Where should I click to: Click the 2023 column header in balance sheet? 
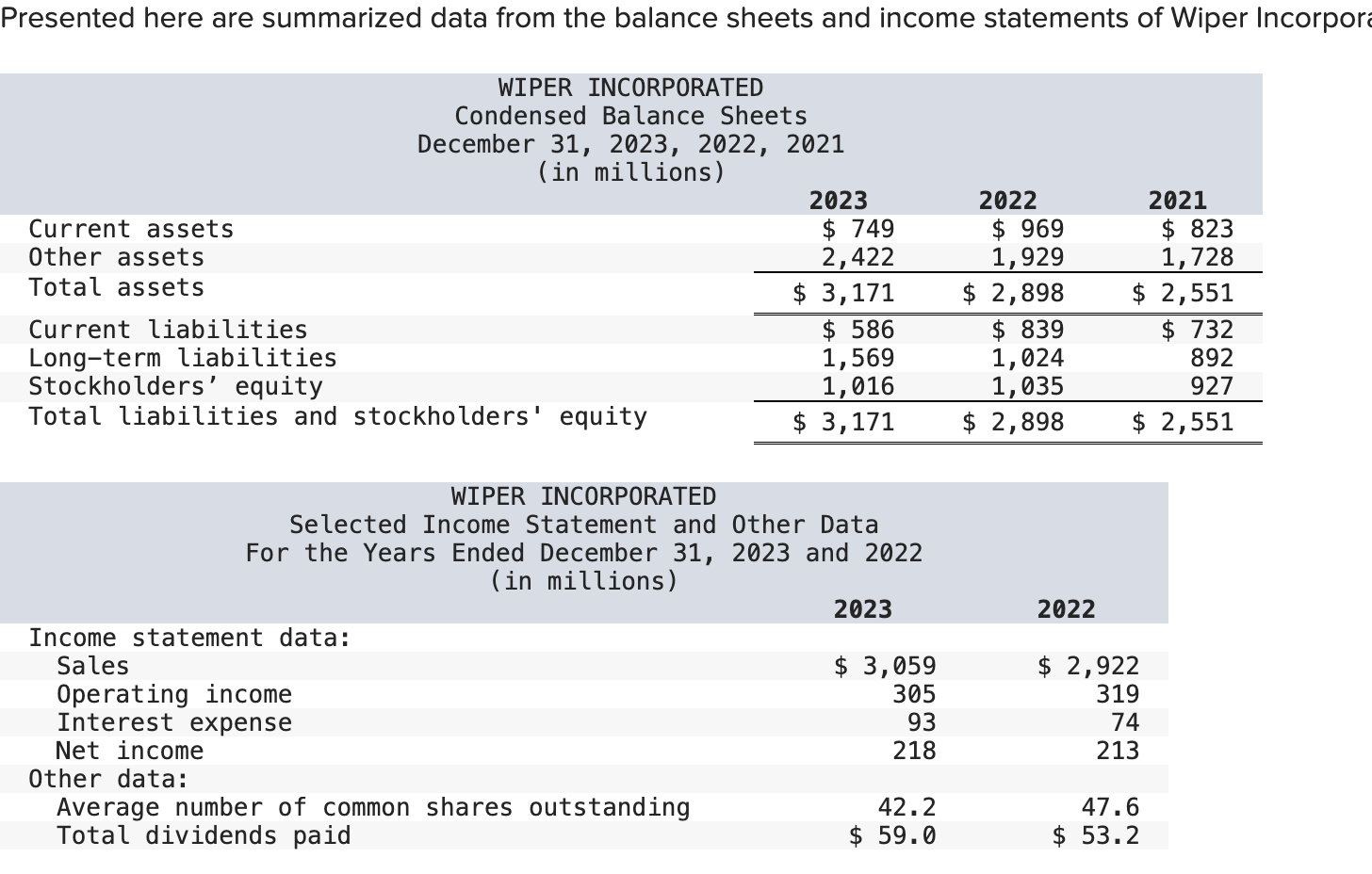click(x=838, y=200)
